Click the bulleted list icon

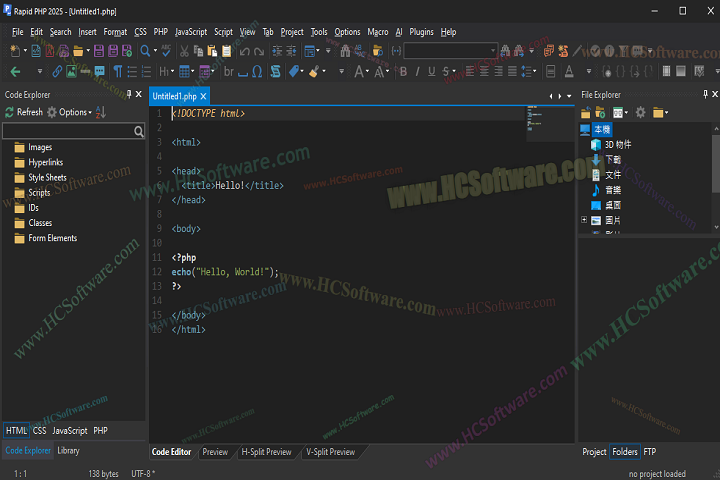click(132, 71)
